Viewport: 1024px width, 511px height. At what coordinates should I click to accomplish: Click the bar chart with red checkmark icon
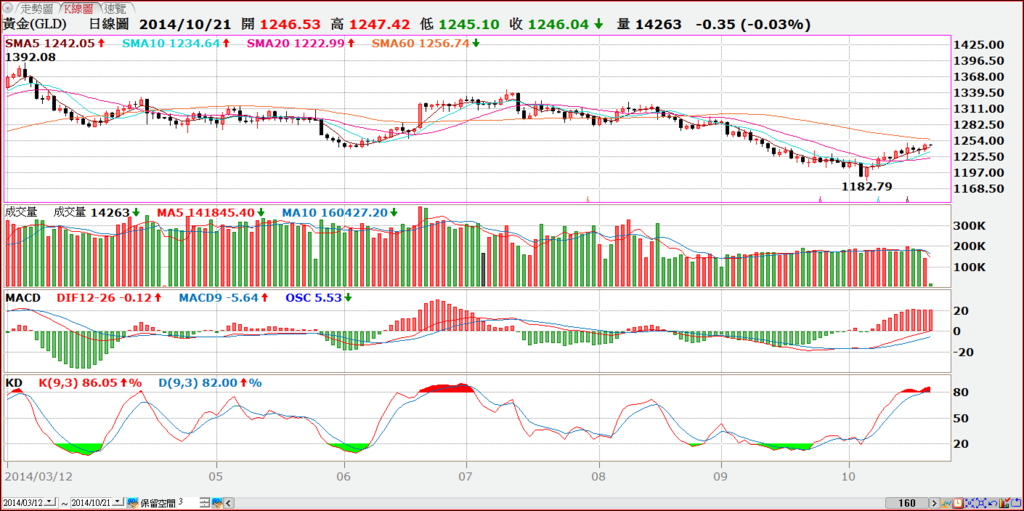tap(1004, 503)
